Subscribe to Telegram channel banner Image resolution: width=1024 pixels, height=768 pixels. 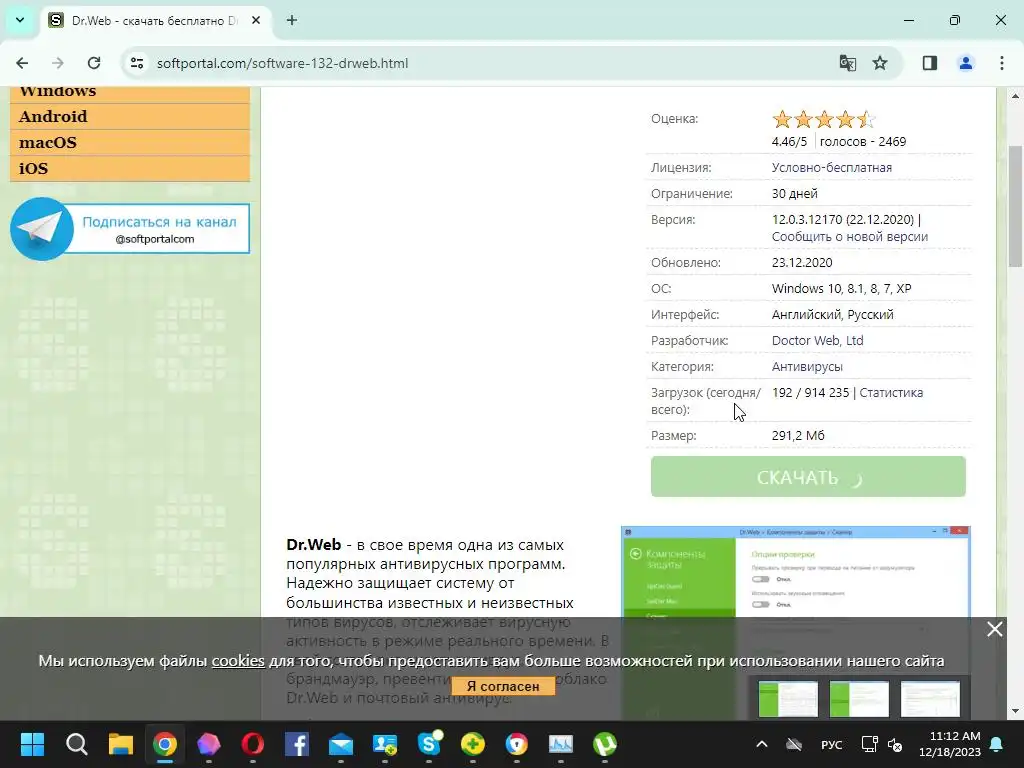(x=130, y=229)
